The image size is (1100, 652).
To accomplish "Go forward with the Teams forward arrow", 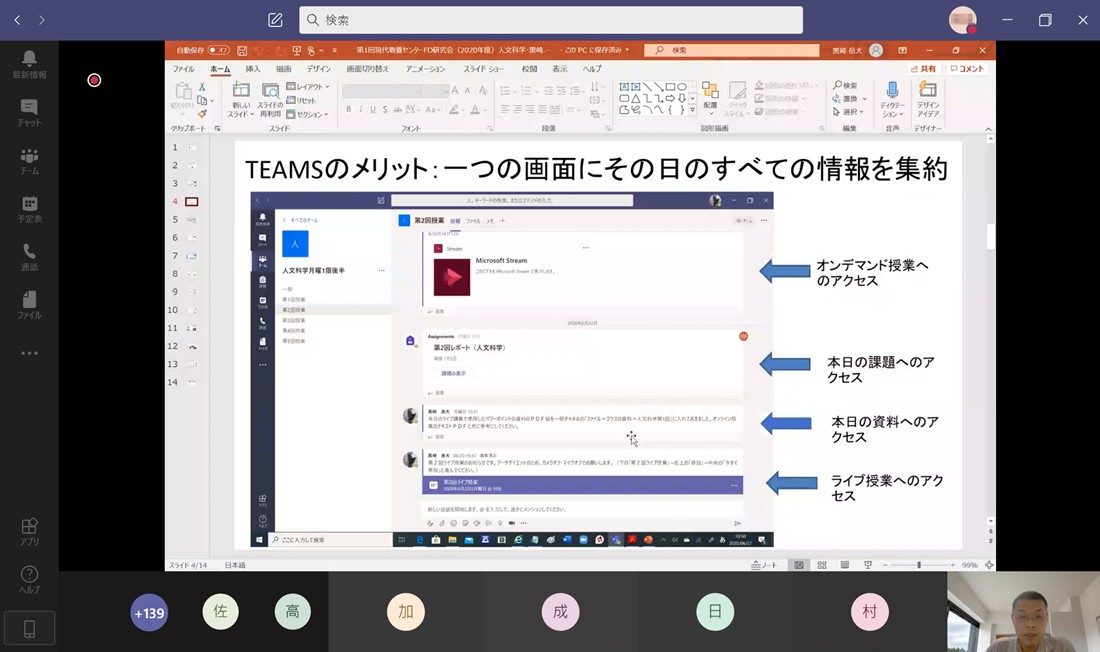I will tap(41, 20).
